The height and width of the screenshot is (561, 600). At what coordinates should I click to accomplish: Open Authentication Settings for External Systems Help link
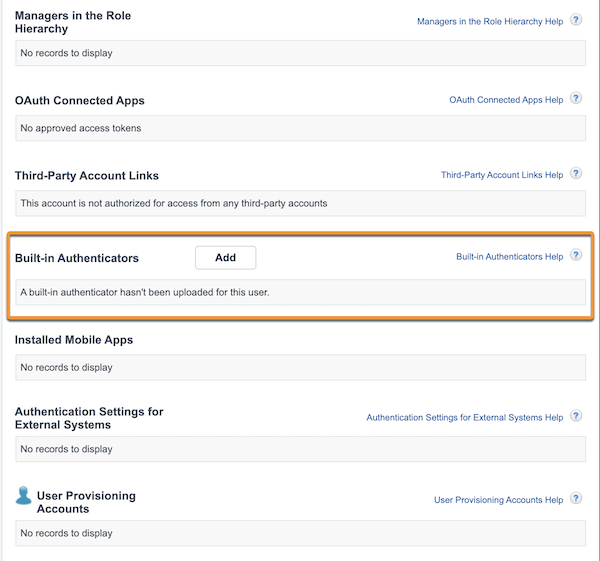(464, 418)
